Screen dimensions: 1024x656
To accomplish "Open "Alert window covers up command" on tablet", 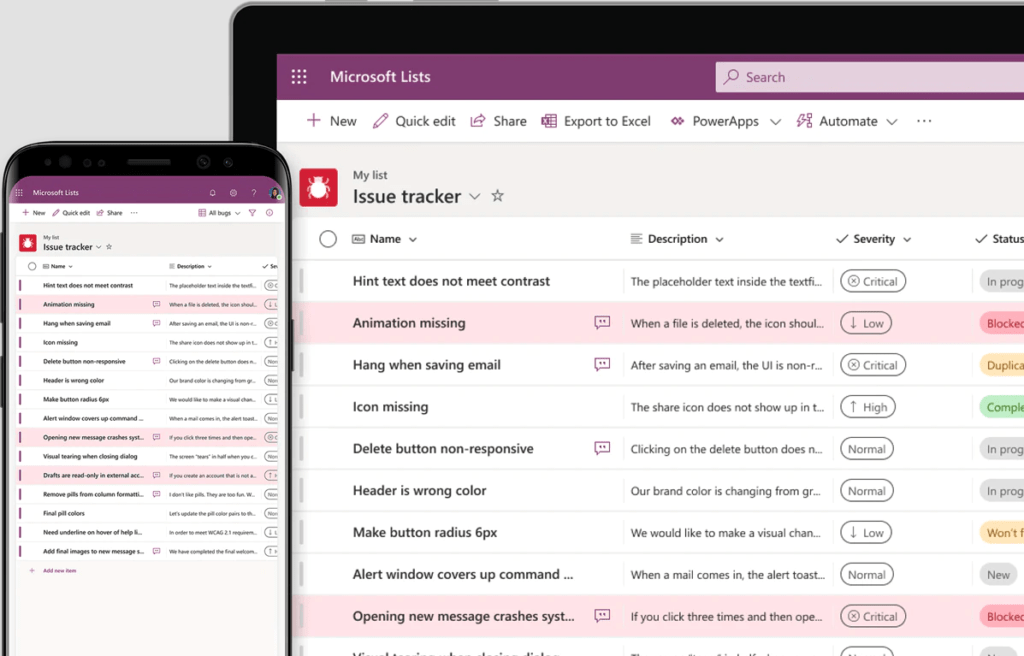I will click(x=462, y=574).
